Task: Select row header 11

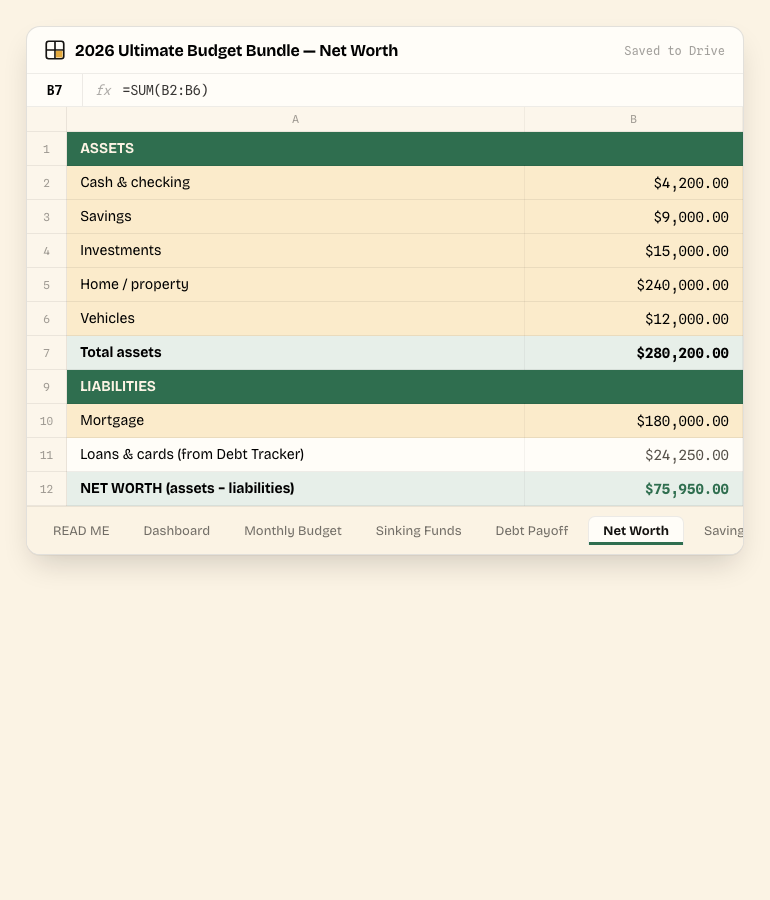Action: click(x=47, y=455)
